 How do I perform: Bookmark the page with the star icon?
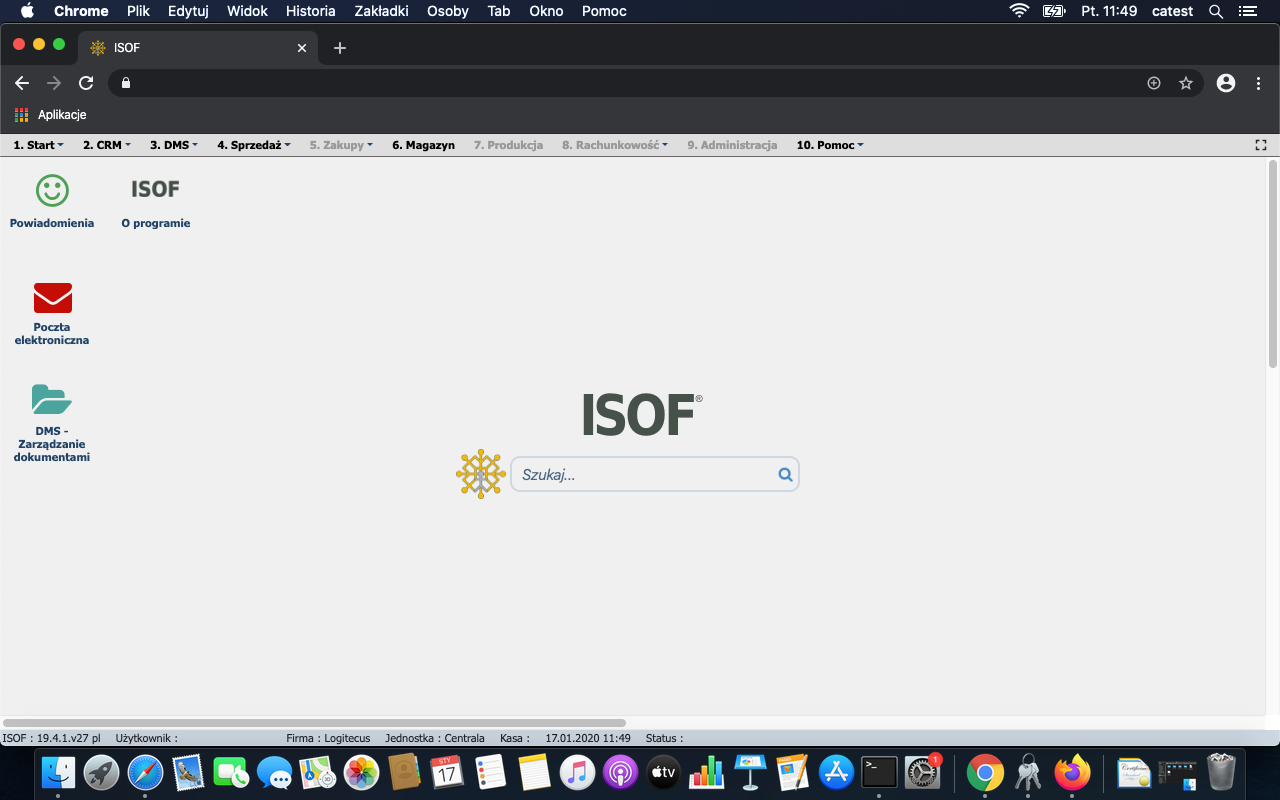click(x=1186, y=83)
